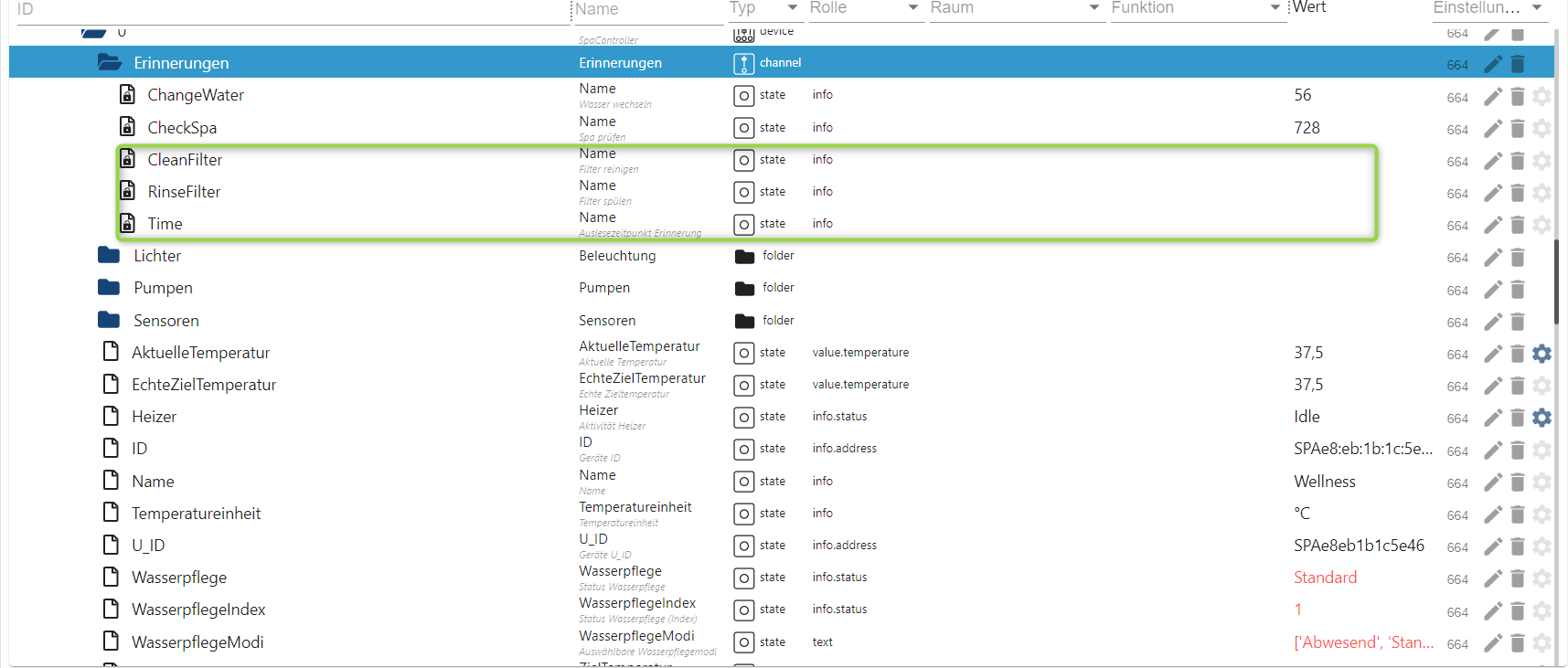This screenshot has height=668, width=1568.
Task: Edit the Lichter folder
Action: (1493, 258)
